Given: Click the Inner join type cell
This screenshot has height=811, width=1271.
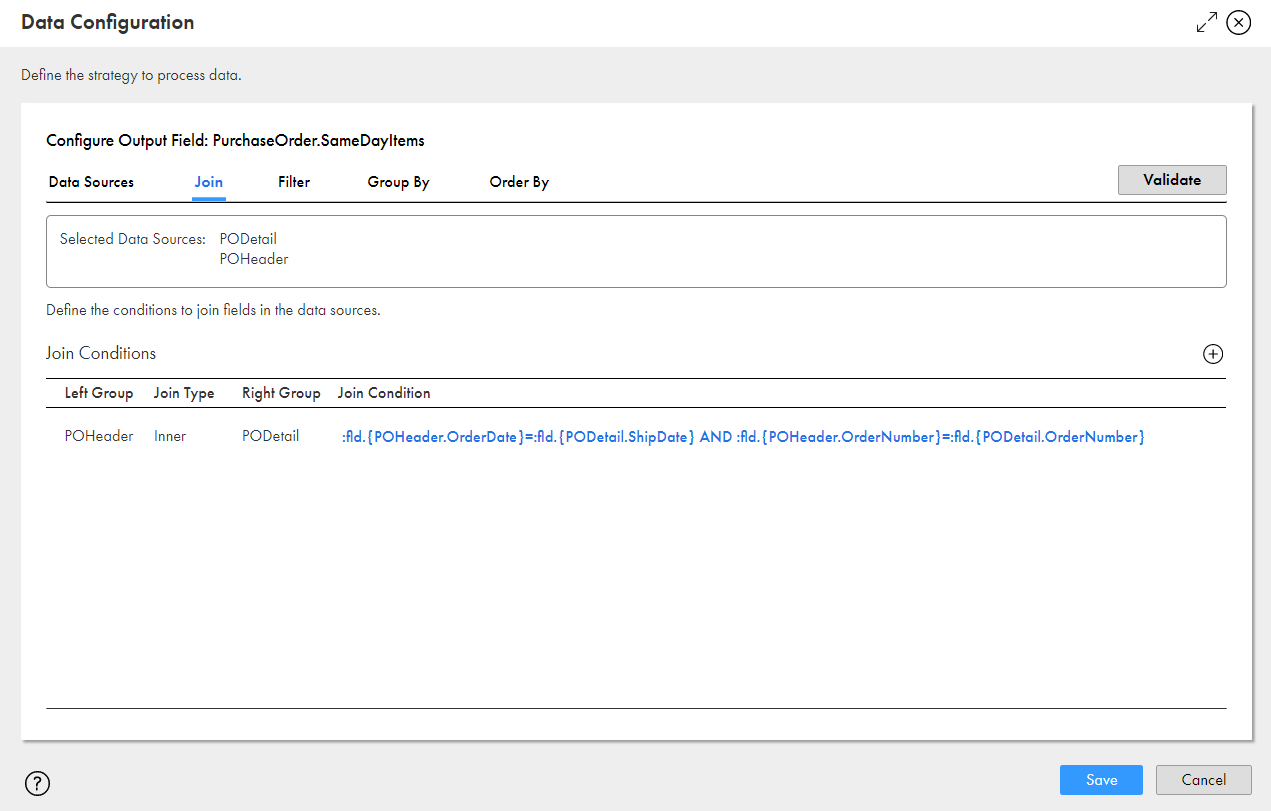Looking at the screenshot, I should pyautogui.click(x=170, y=436).
